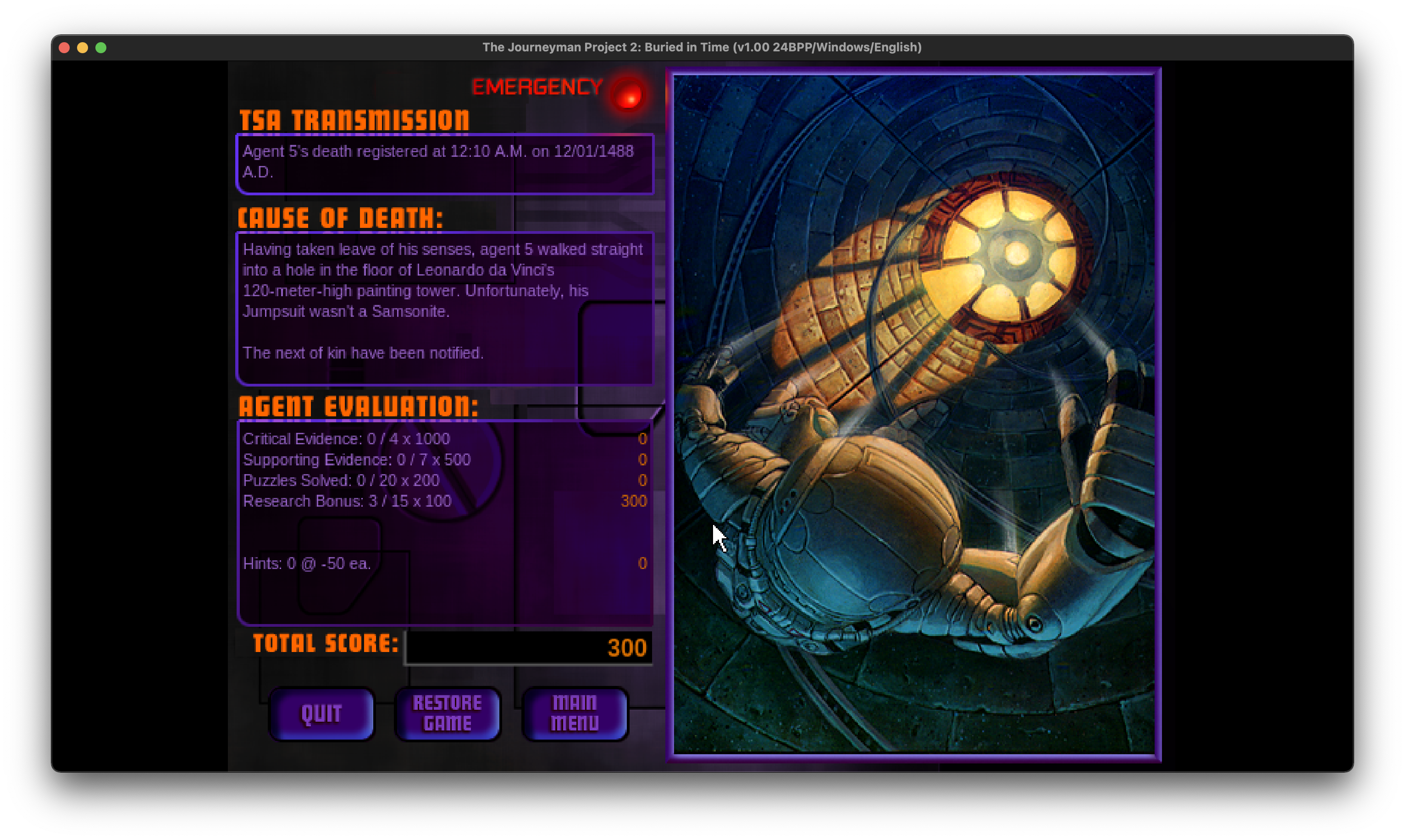The image size is (1405, 840).
Task: Click the Supporting Evidence: 0 / 7 x 500 row
Action: point(445,459)
